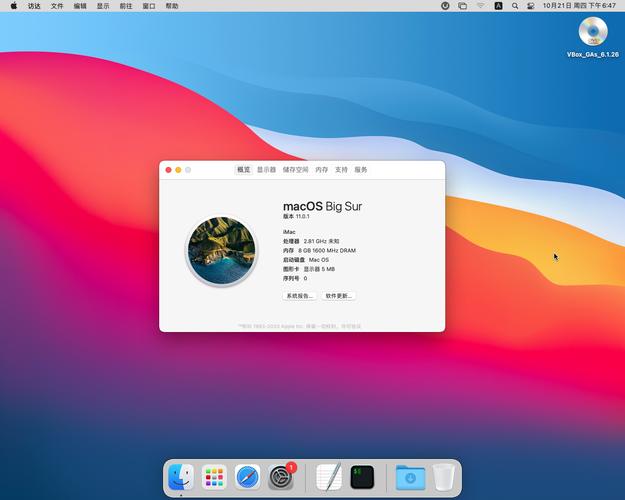The width and height of the screenshot is (625, 500).
Task: Click the processor line 2.81 GHz
Action: pos(311,241)
